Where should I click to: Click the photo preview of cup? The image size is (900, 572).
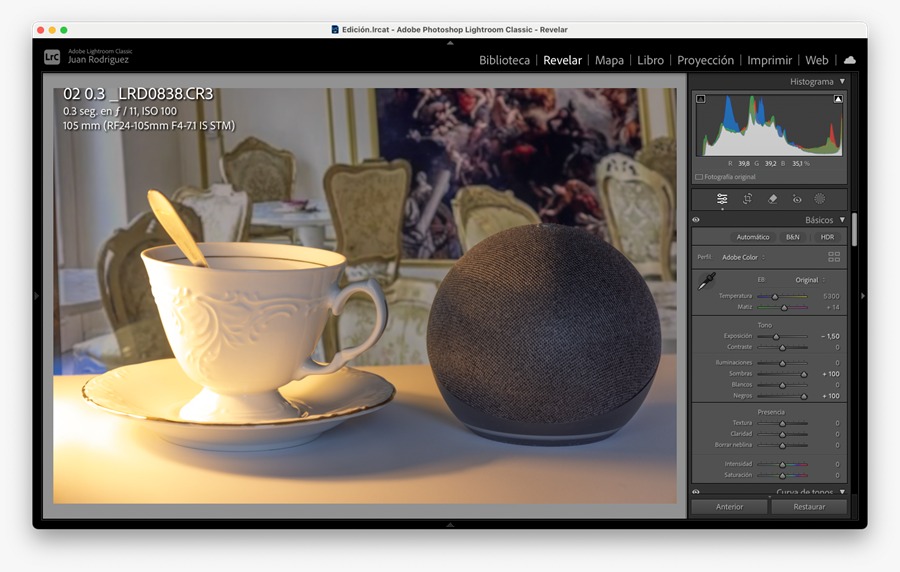[365, 296]
